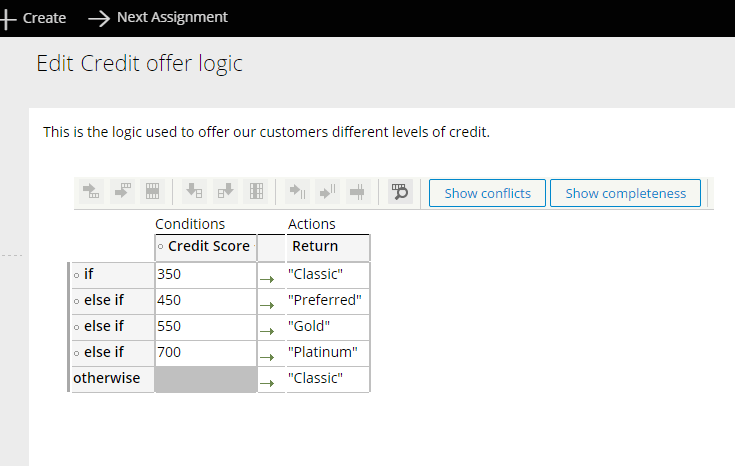Viewport: 735px width, 466px height.
Task: Select the Credit Score column header
Action: tap(206, 247)
